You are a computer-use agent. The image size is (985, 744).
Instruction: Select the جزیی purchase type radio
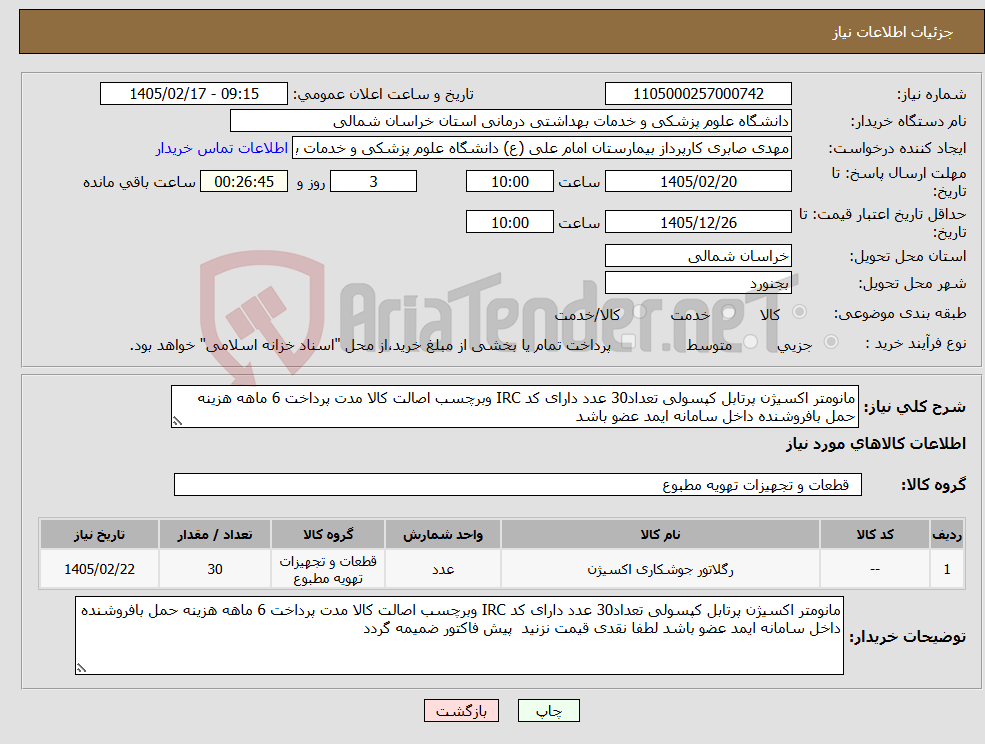830,342
